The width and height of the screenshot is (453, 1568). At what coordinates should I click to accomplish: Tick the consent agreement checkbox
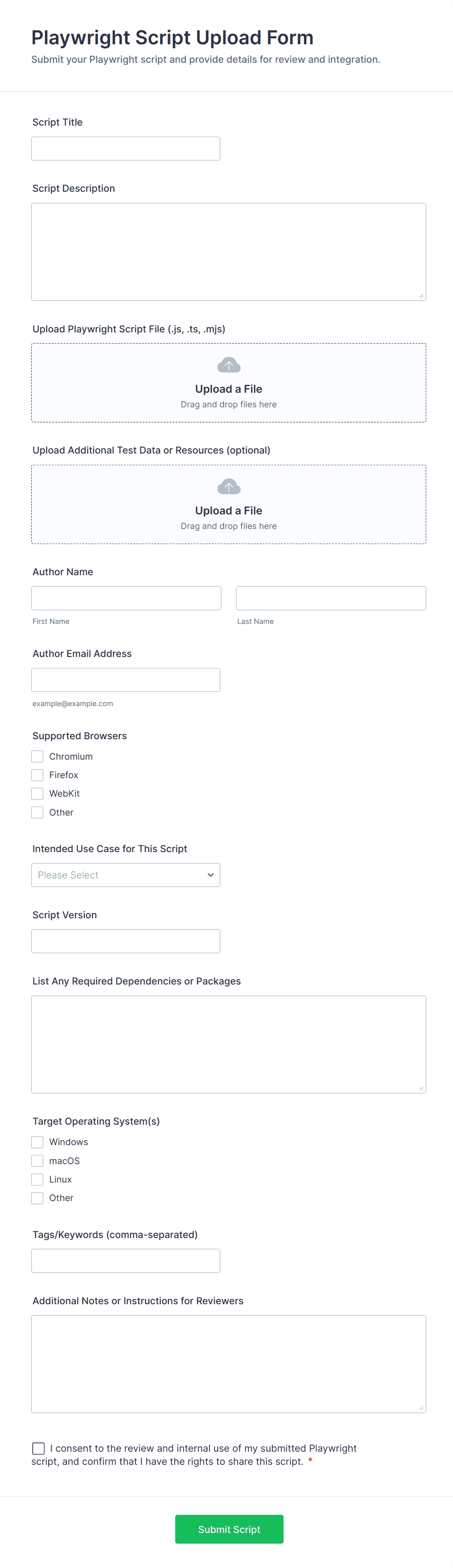(x=38, y=1448)
